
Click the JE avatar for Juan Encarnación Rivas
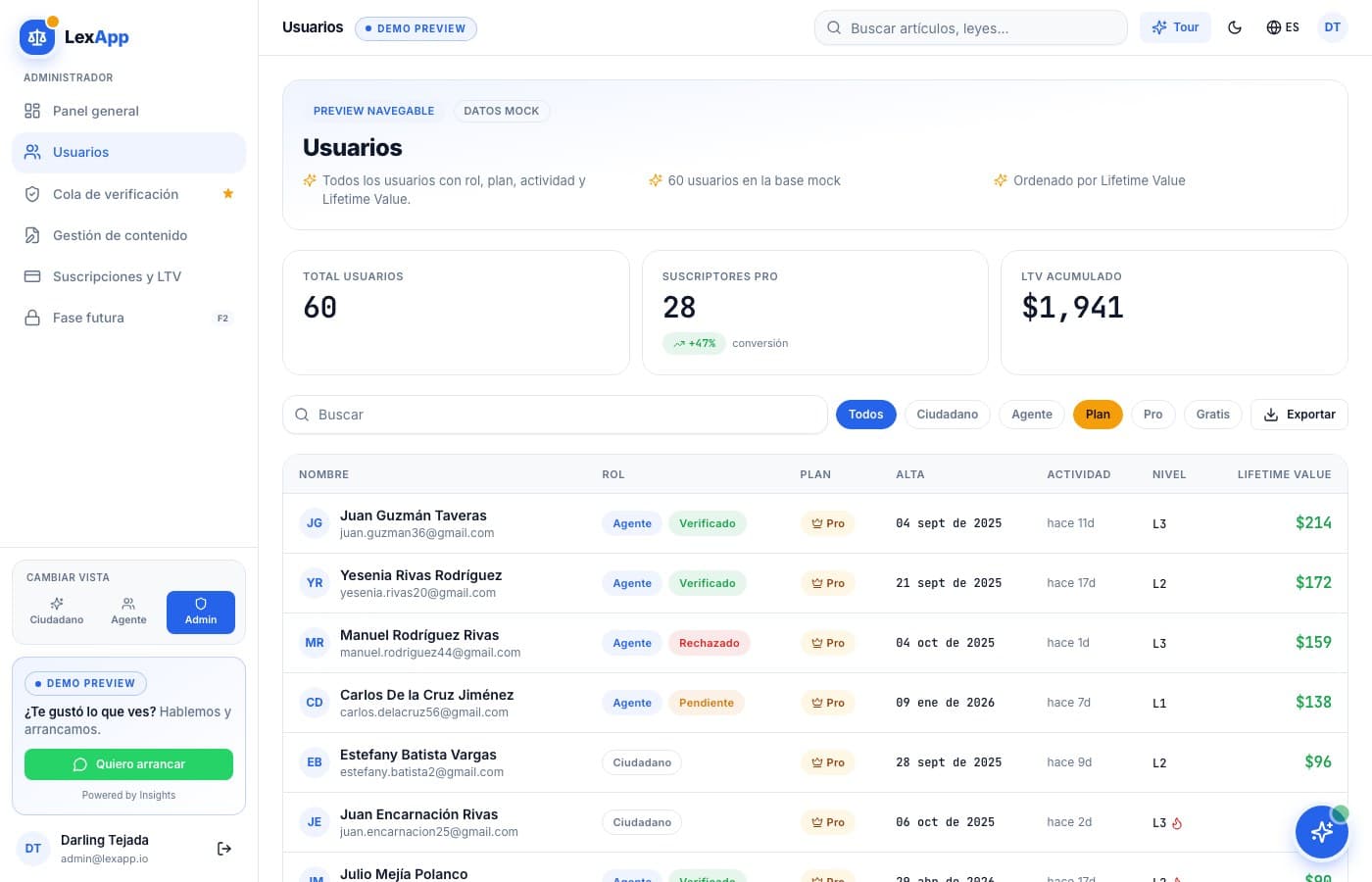pos(315,822)
